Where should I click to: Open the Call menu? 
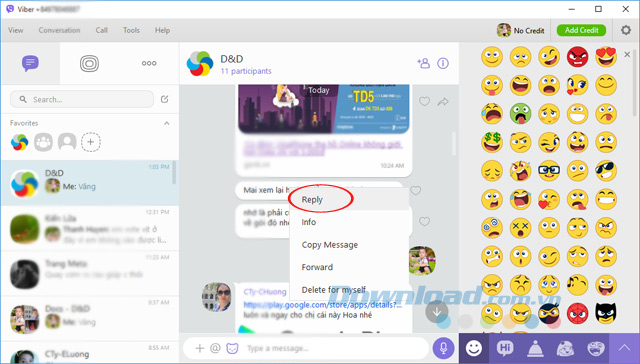[102, 30]
